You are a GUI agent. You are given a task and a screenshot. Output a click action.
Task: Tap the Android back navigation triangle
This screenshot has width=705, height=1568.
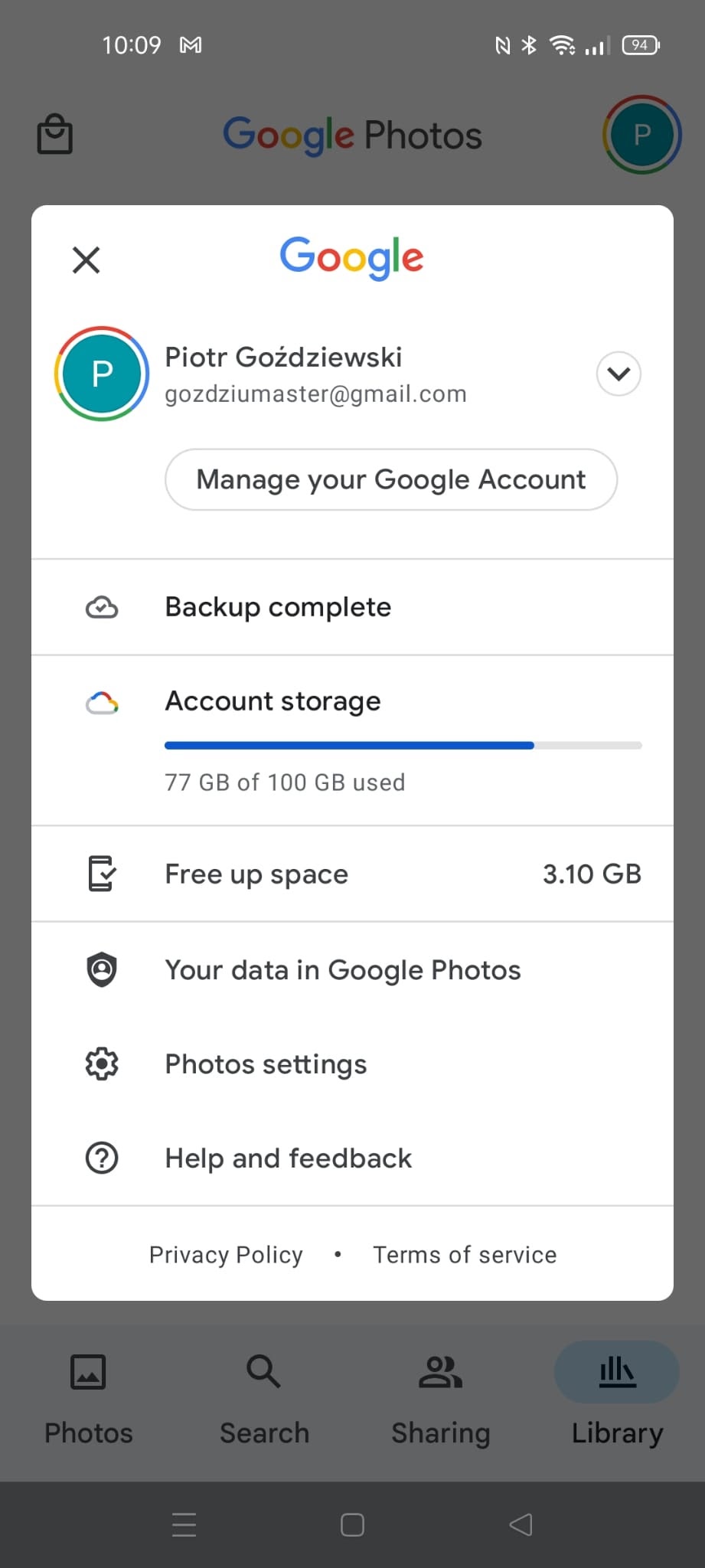click(521, 1524)
